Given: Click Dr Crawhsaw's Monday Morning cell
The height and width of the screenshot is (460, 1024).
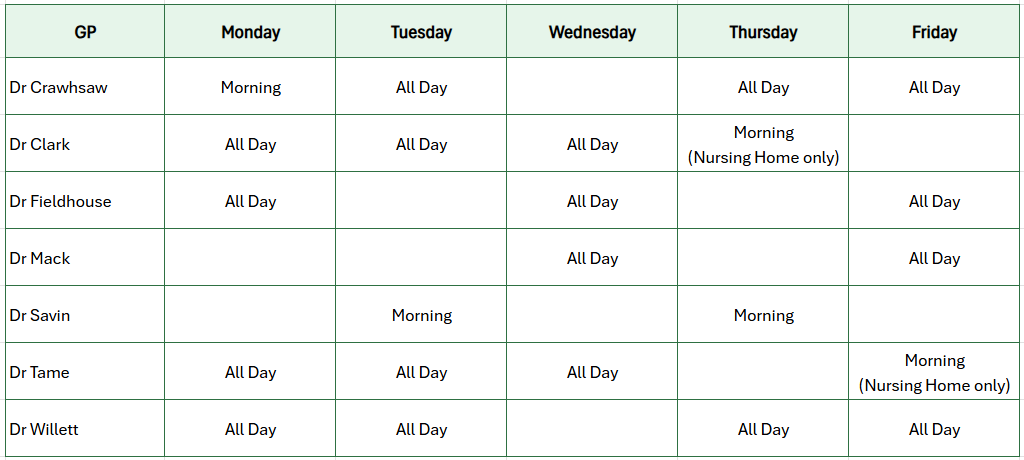Looking at the screenshot, I should point(250,87).
